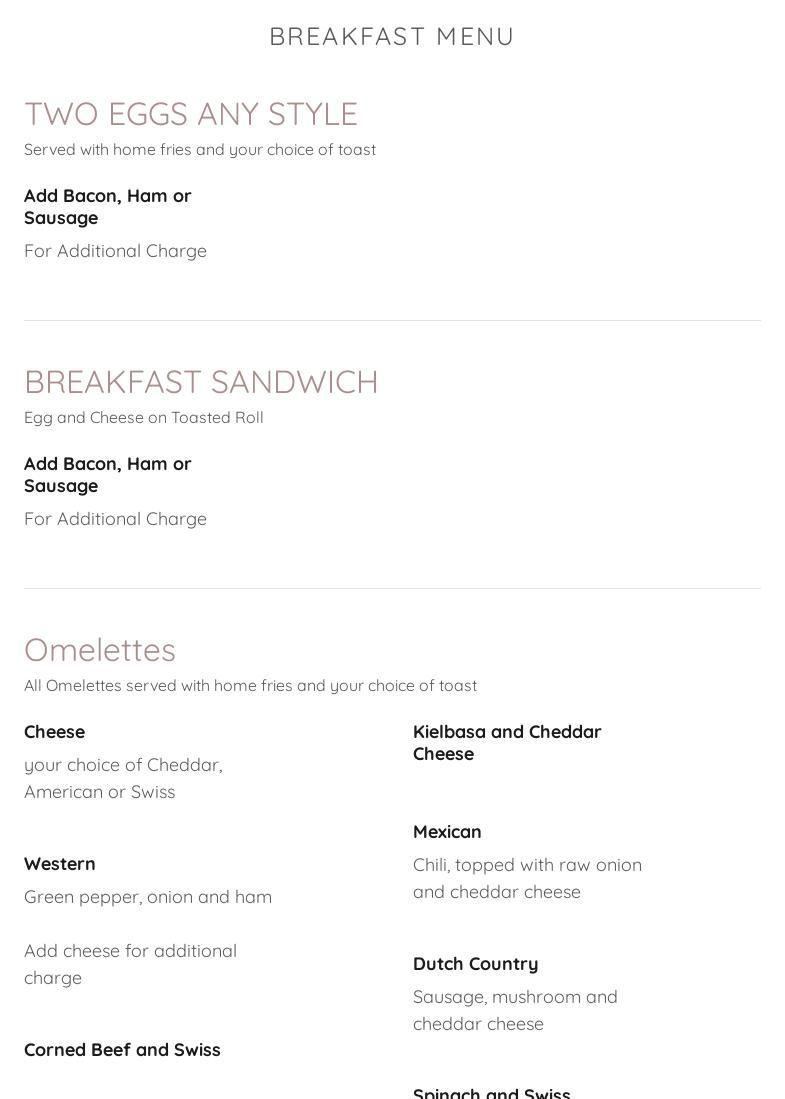
Task: Select the Corned Beef and Swiss omelette
Action: pos(122,1050)
